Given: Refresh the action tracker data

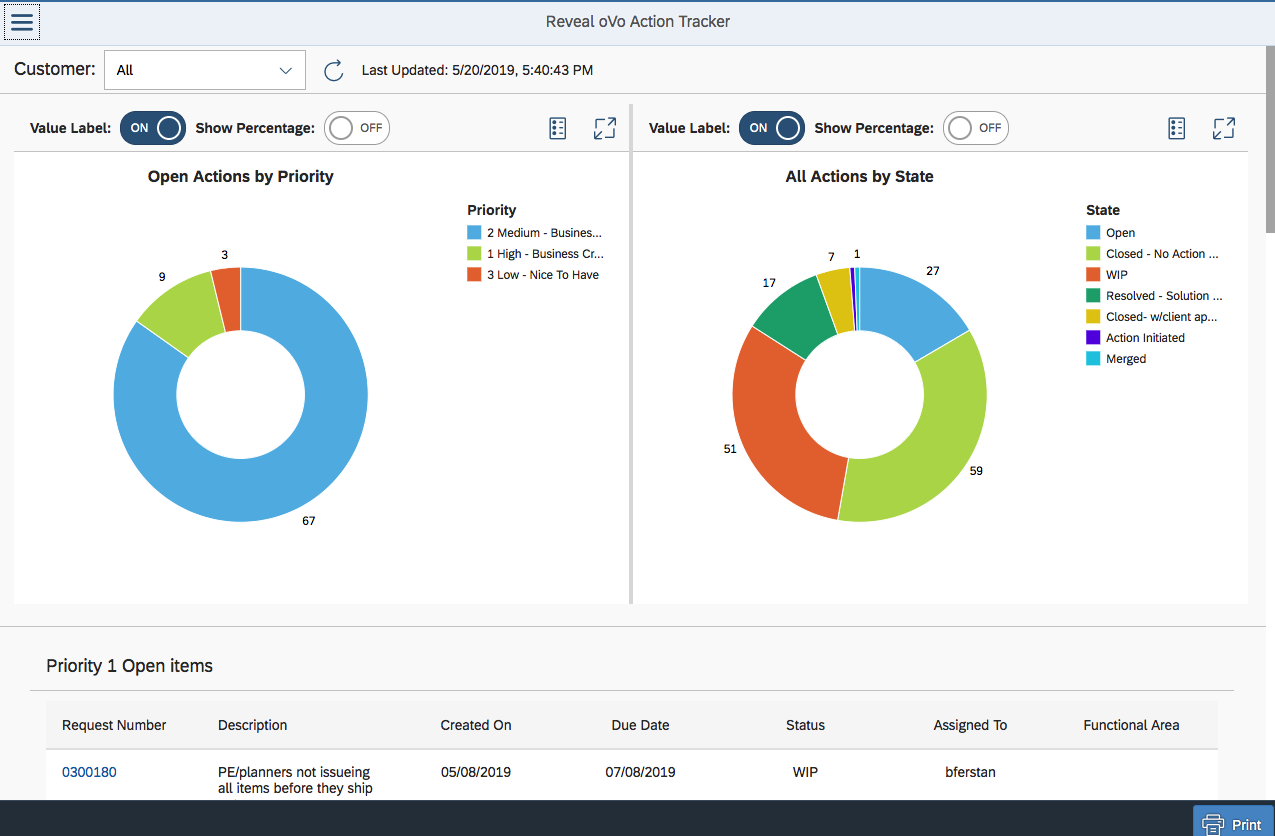Looking at the screenshot, I should (x=333, y=70).
